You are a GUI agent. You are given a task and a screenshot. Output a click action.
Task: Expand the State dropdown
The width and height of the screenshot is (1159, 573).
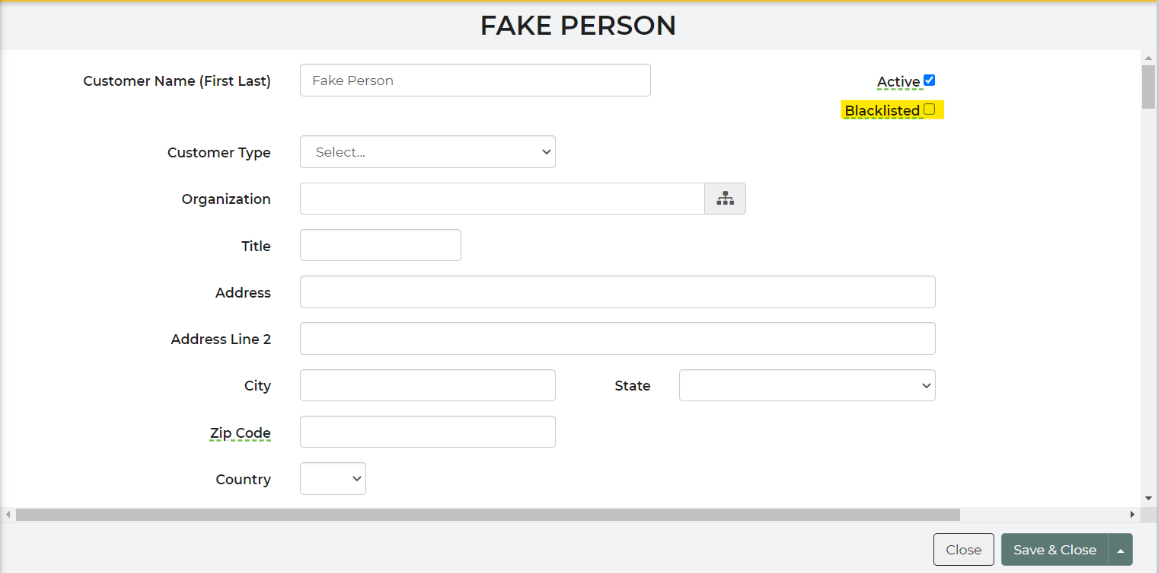tap(807, 385)
